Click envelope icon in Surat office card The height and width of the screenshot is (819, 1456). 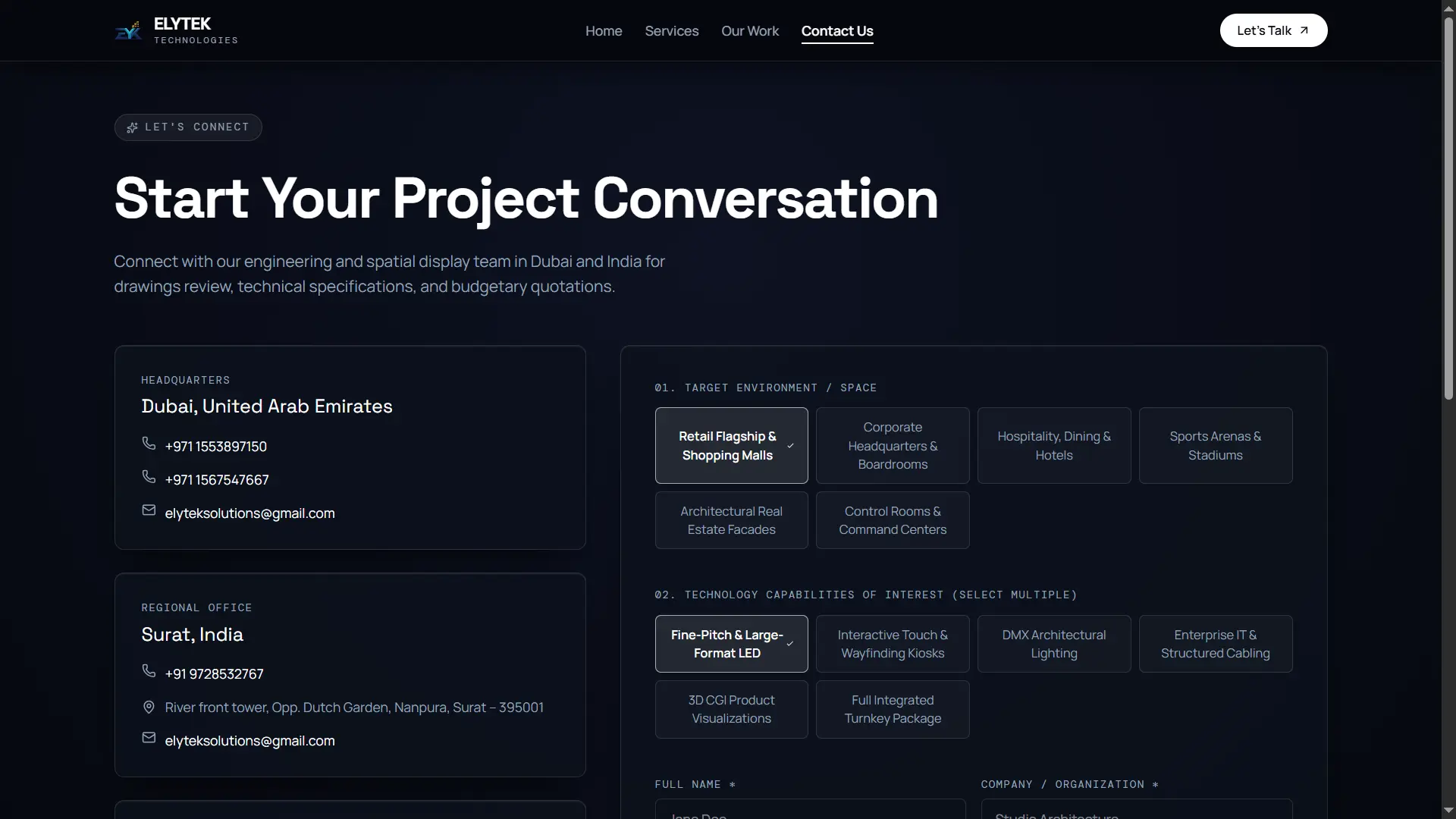coord(149,738)
